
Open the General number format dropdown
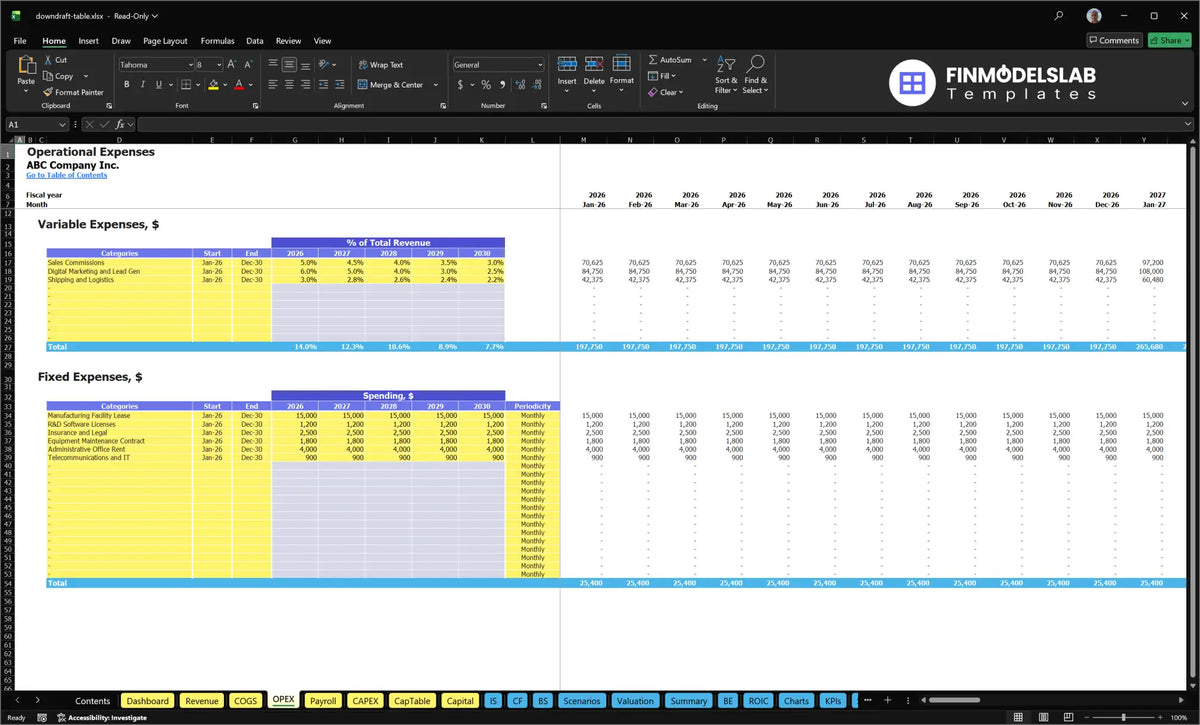(x=539, y=64)
